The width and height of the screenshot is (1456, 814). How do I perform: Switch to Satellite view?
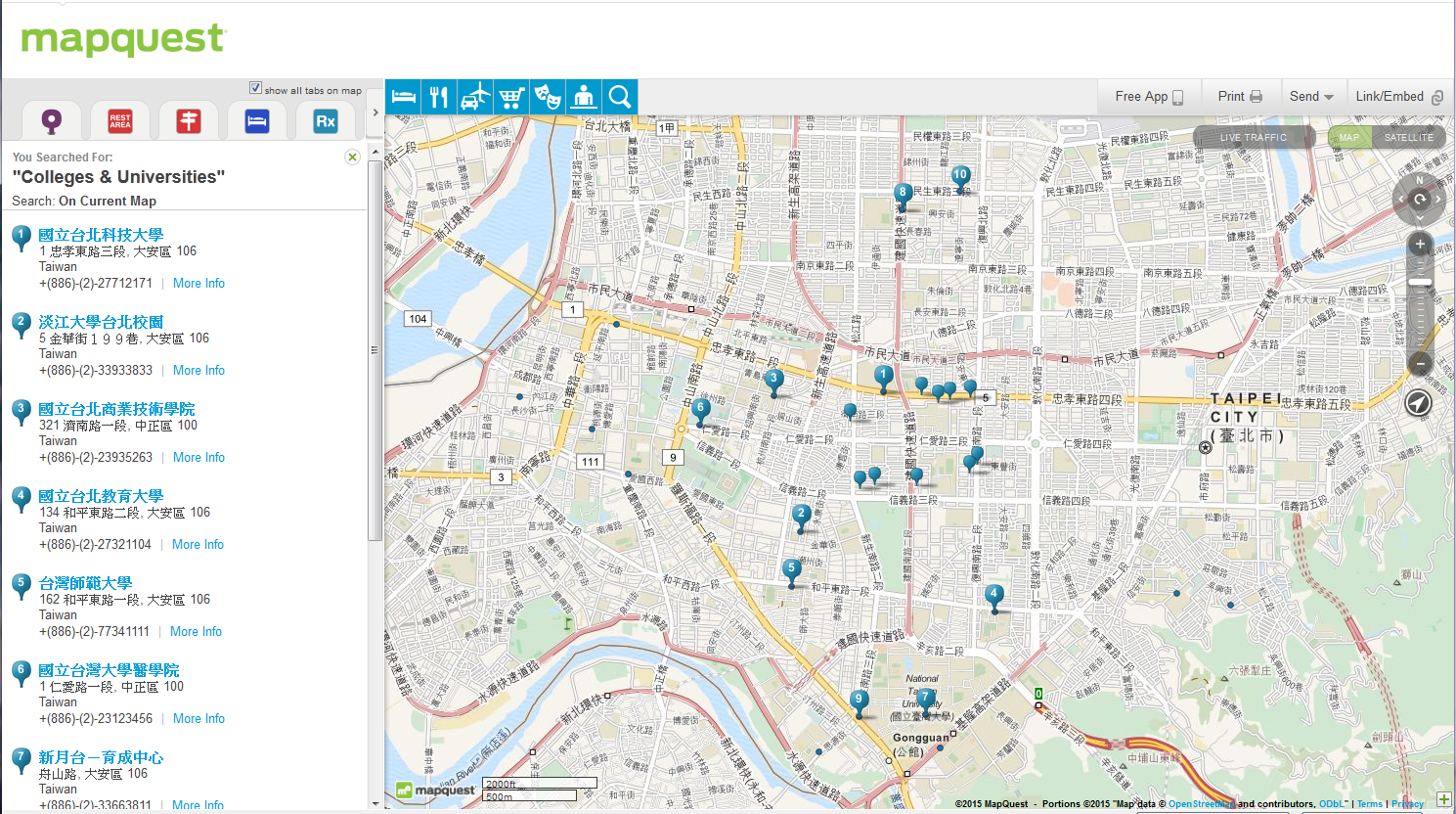pyautogui.click(x=1409, y=137)
